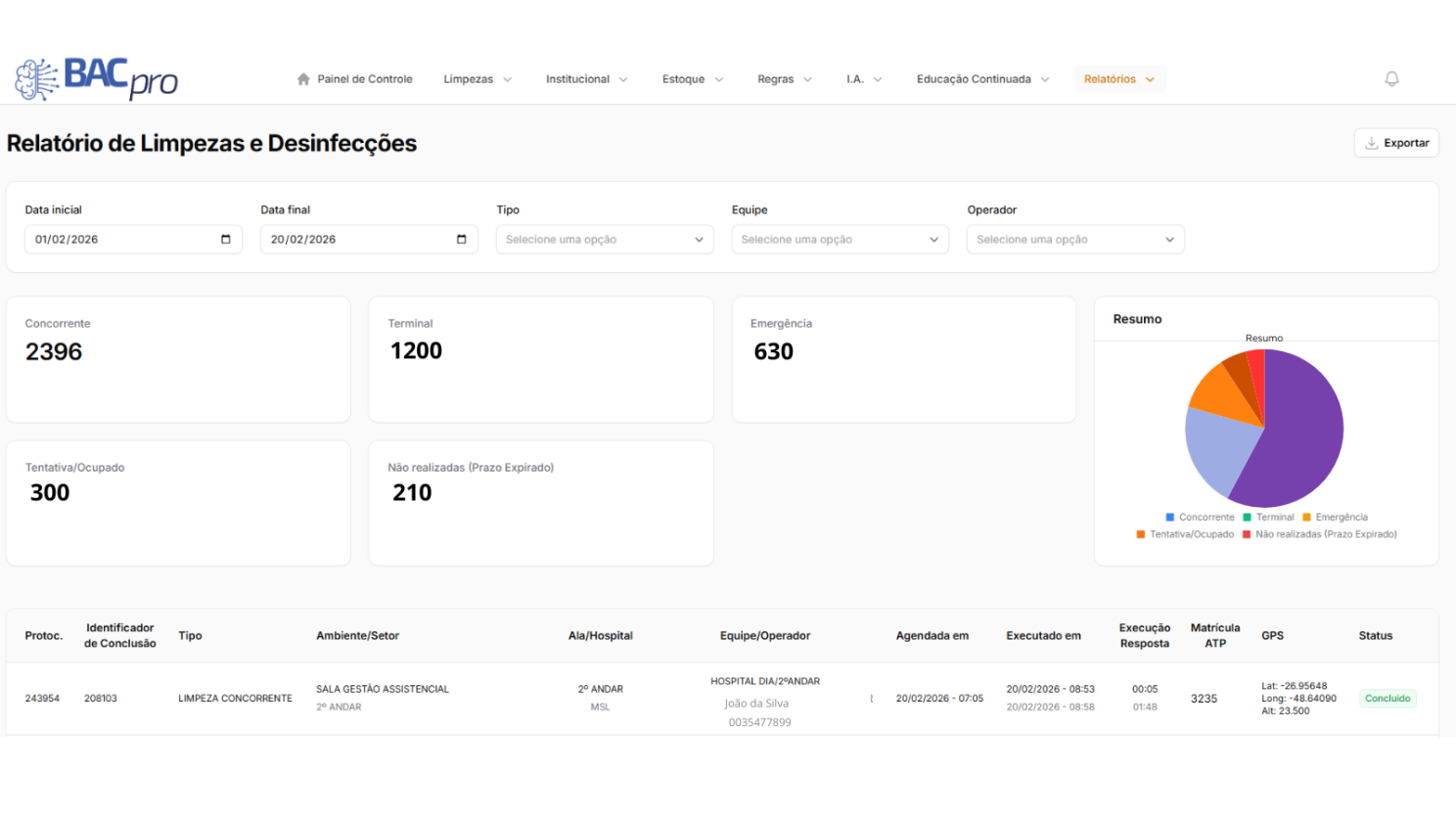The image size is (1456, 819).
Task: Click the Concluído status badge
Action: (1388, 699)
